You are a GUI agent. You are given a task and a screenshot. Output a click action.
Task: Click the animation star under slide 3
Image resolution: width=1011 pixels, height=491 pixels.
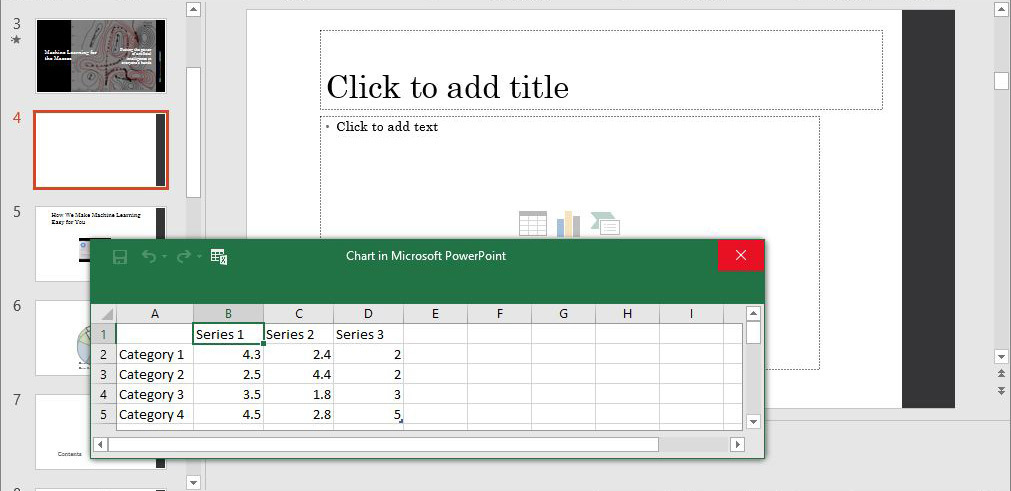click(x=16, y=40)
